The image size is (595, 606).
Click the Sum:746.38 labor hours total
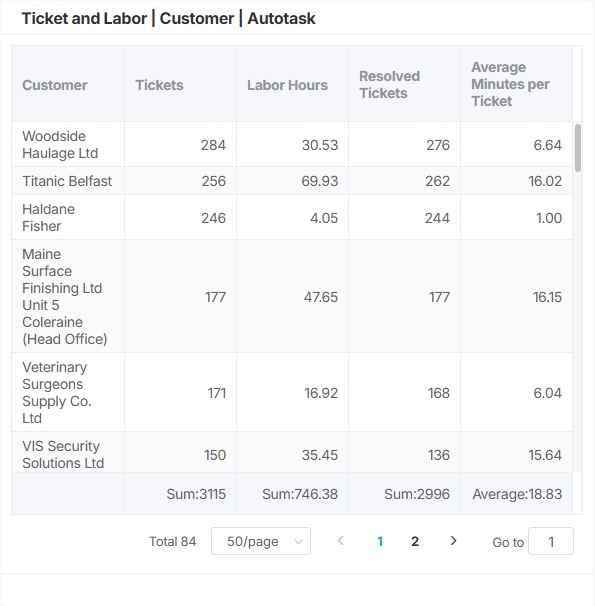point(300,494)
